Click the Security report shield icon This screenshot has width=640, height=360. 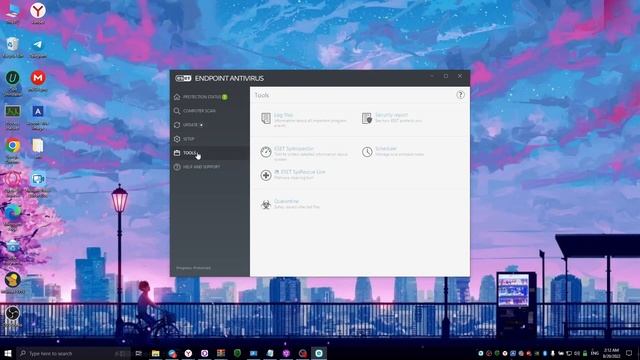click(367, 118)
